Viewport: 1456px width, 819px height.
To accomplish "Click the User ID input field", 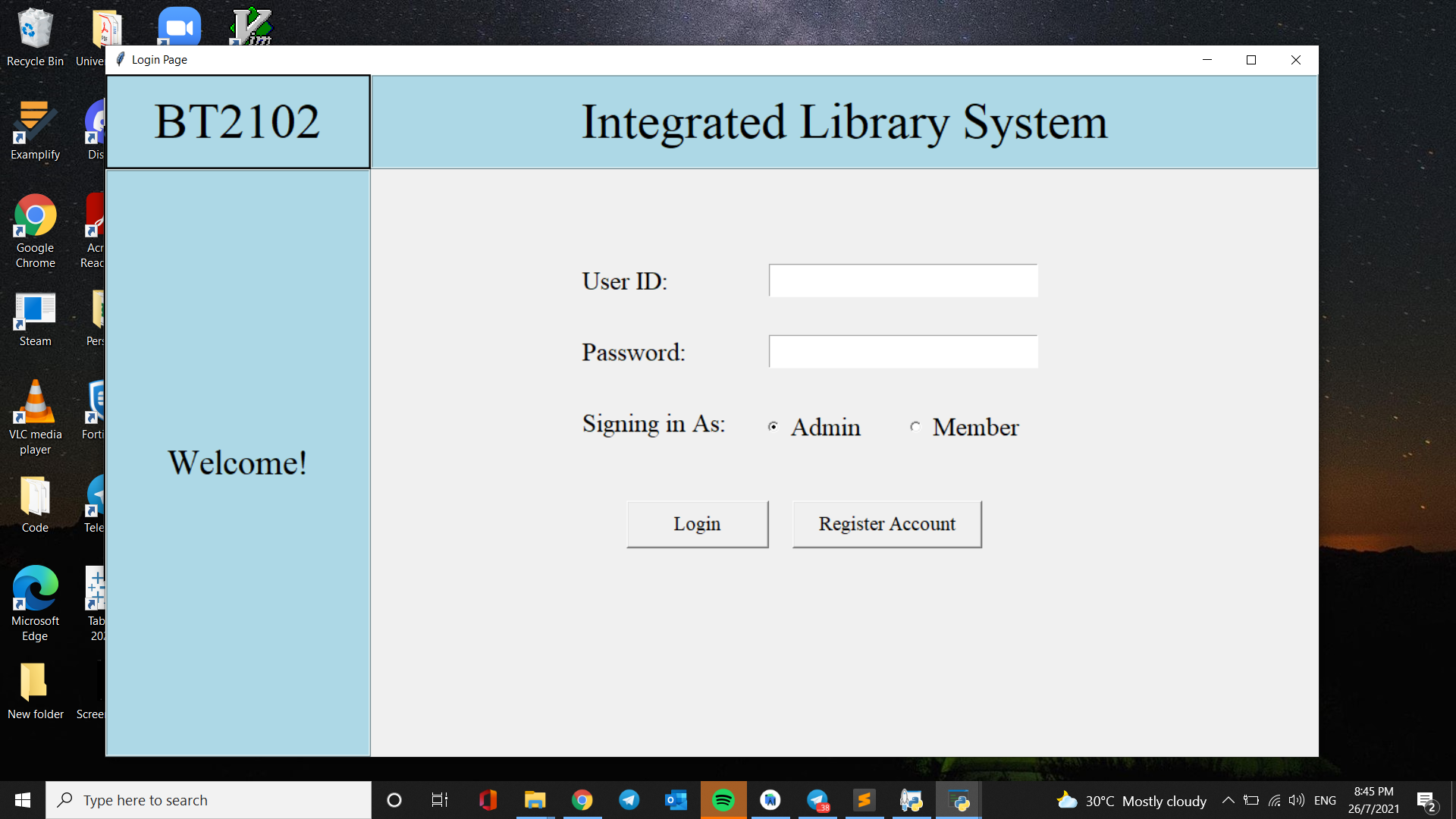I will click(902, 280).
